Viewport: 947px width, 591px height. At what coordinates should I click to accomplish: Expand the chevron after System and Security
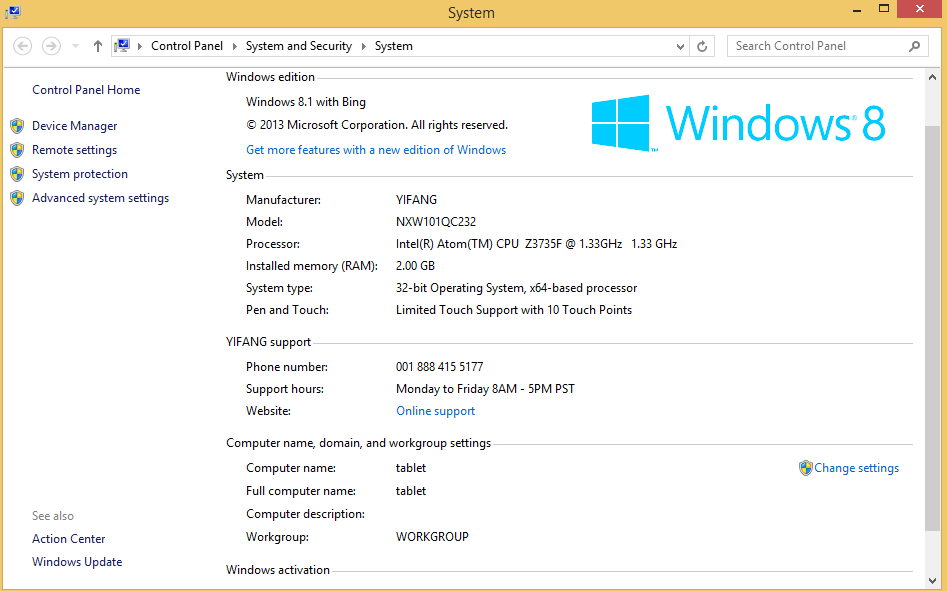364,46
